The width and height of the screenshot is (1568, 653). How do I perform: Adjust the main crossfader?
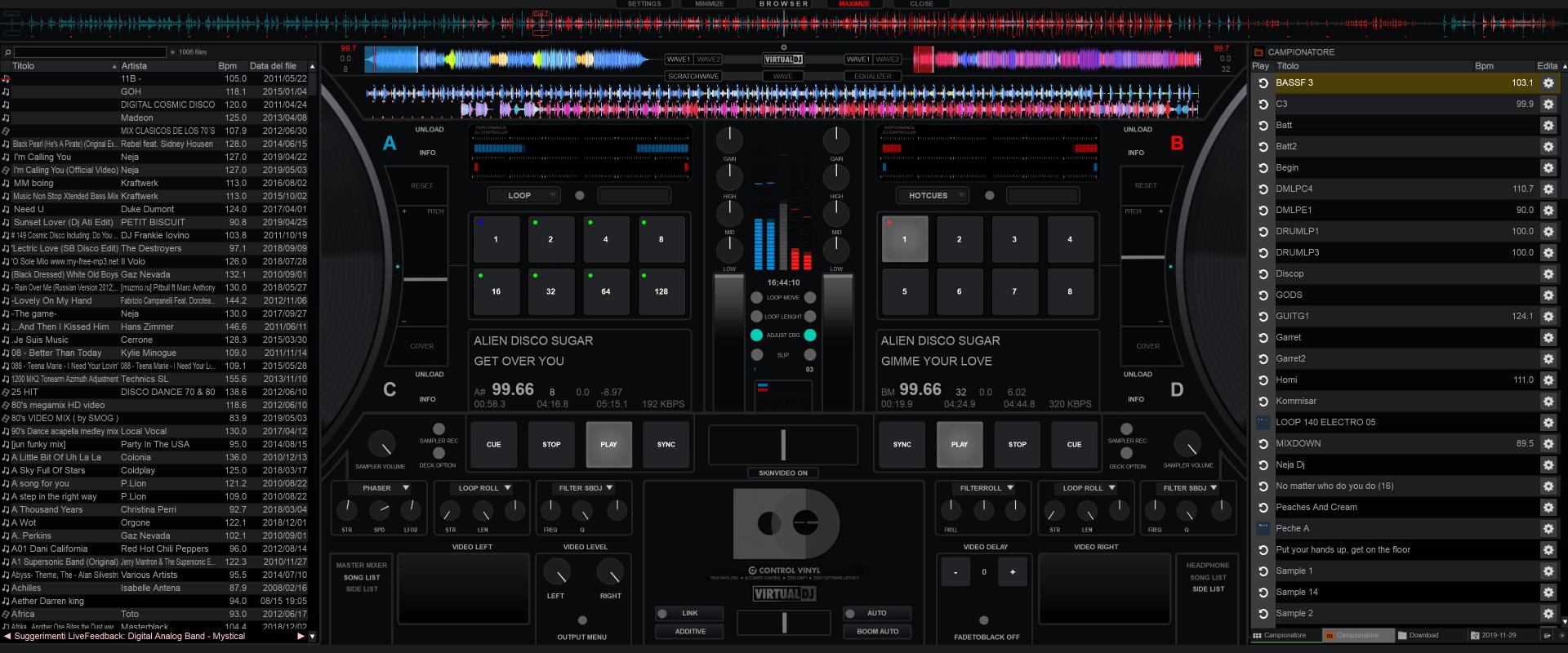point(783,445)
